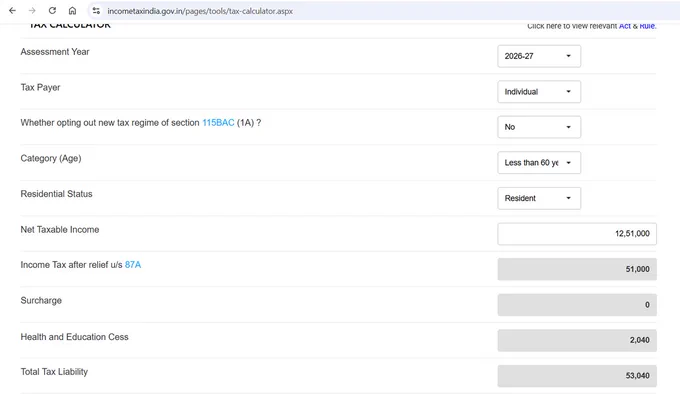This screenshot has height=394, width=680.
Task: Click the 'Total Tax Liability' label
Action: click(54, 372)
